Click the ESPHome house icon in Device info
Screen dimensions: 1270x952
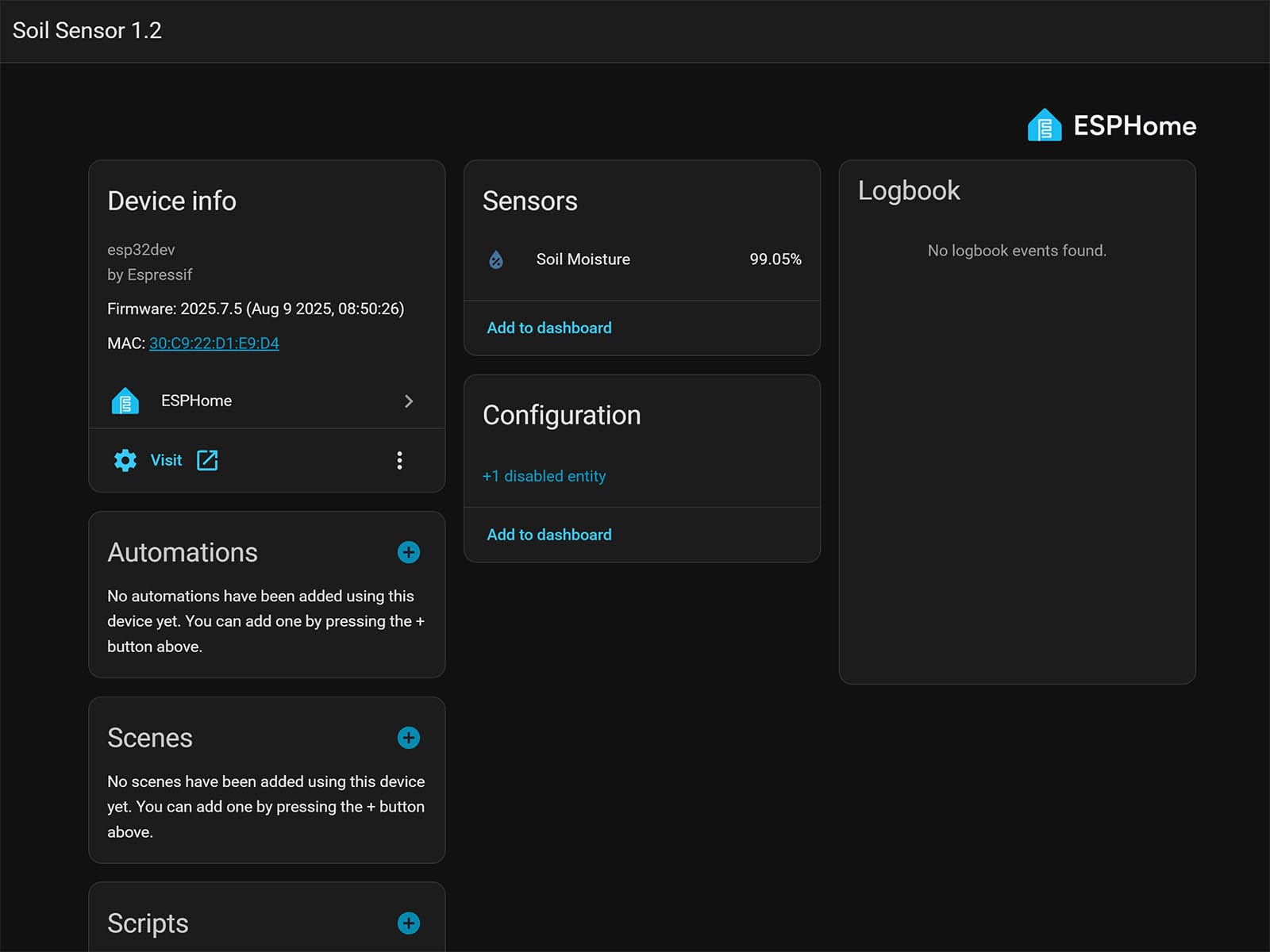tap(125, 401)
